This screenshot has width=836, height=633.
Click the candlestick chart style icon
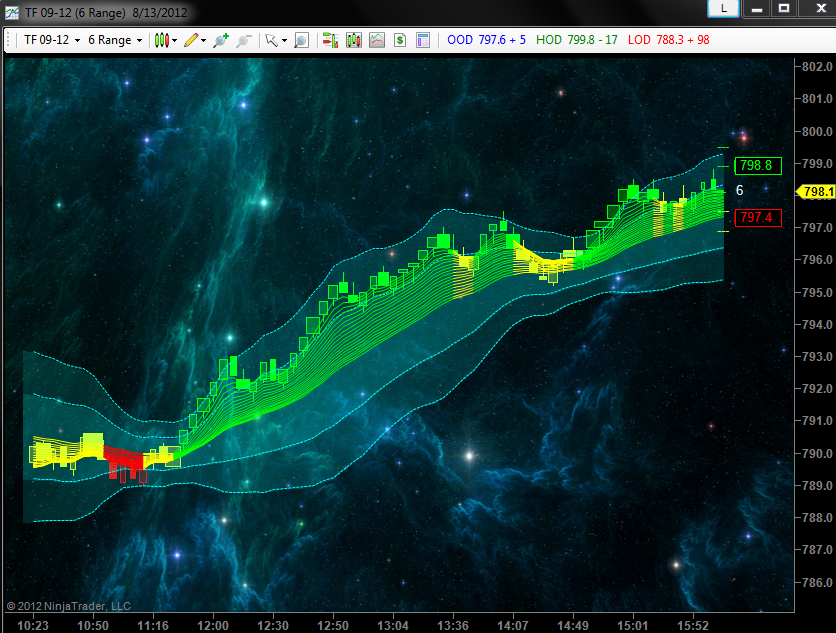[x=162, y=40]
